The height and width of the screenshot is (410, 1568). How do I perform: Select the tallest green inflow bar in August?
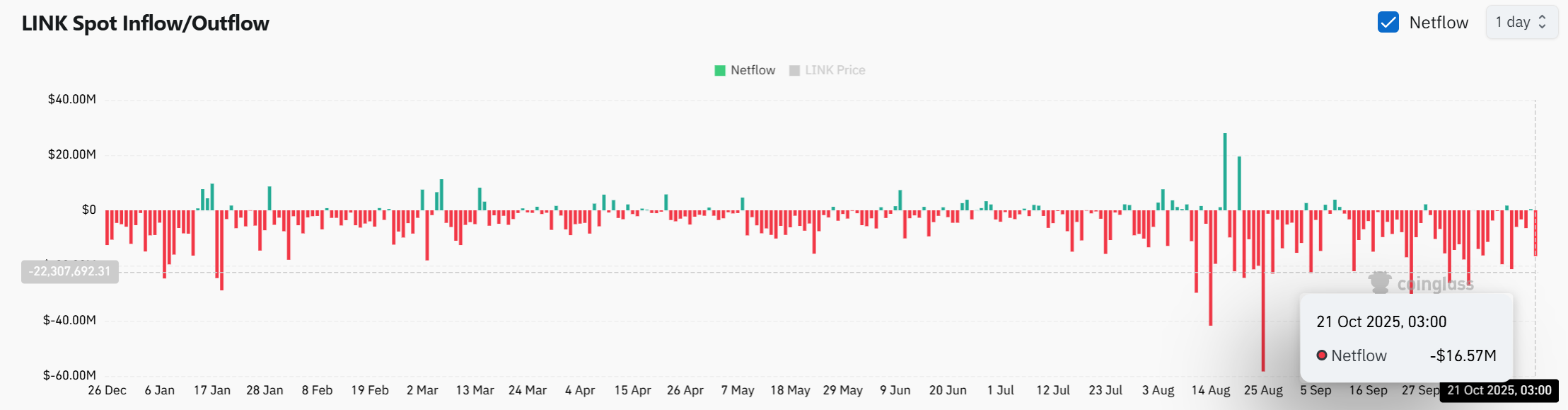click(1225, 171)
